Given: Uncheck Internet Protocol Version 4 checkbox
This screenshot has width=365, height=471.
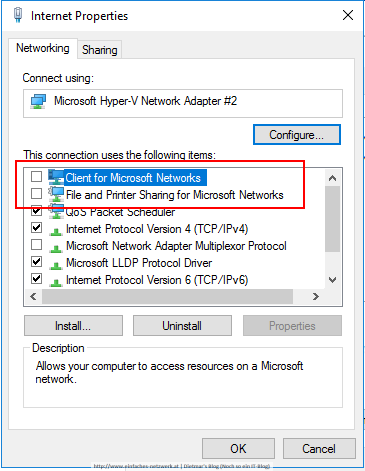Looking at the screenshot, I should (36, 228).
